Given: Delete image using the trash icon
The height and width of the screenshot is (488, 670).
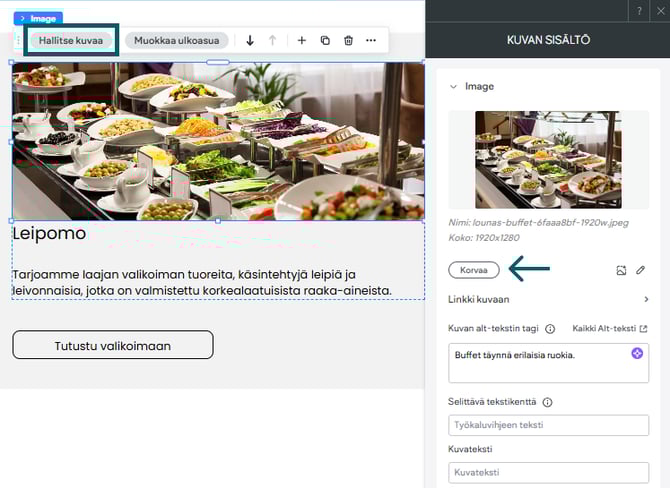Looking at the screenshot, I should tap(348, 40).
